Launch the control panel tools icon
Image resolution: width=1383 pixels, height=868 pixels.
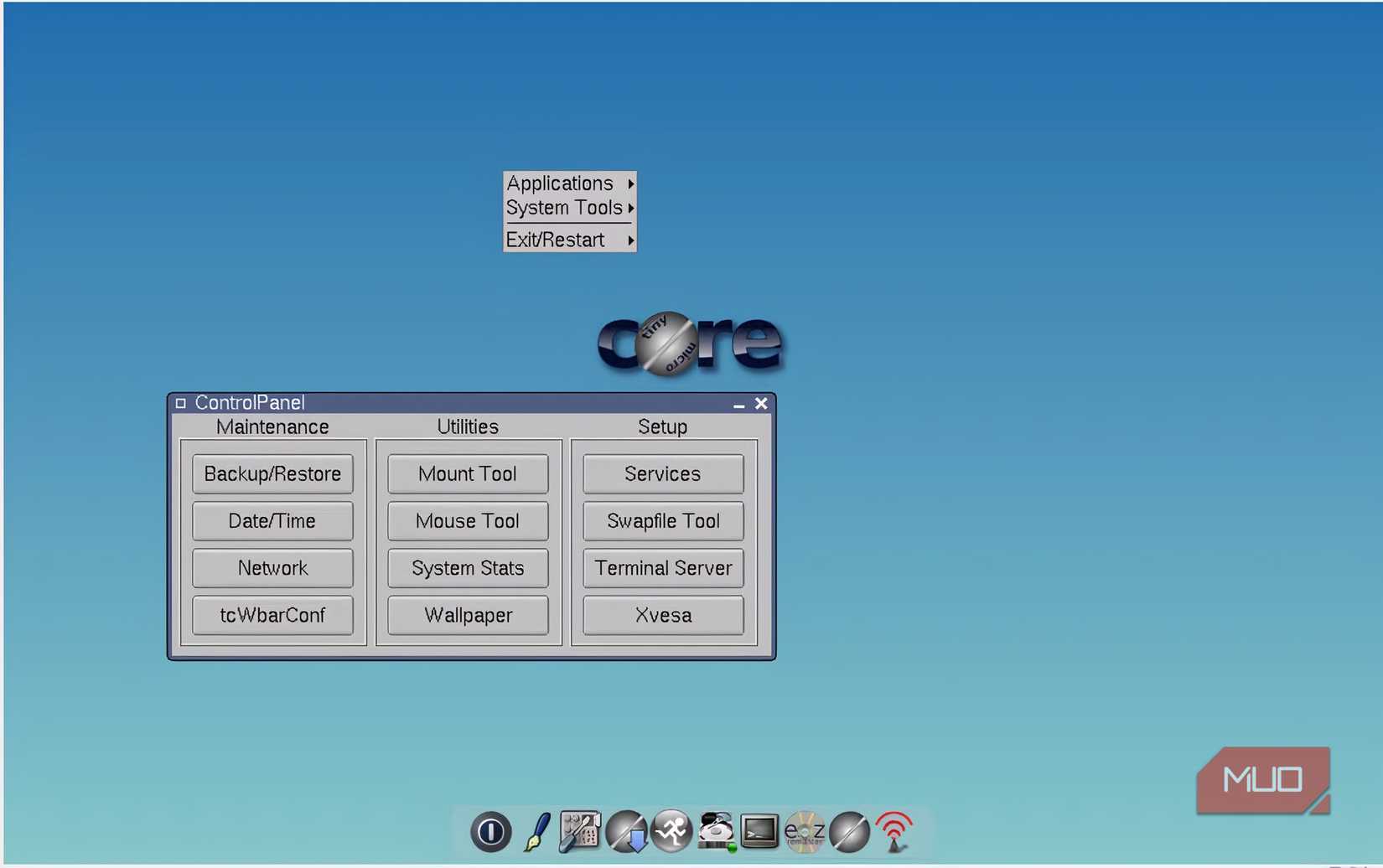pos(580,831)
